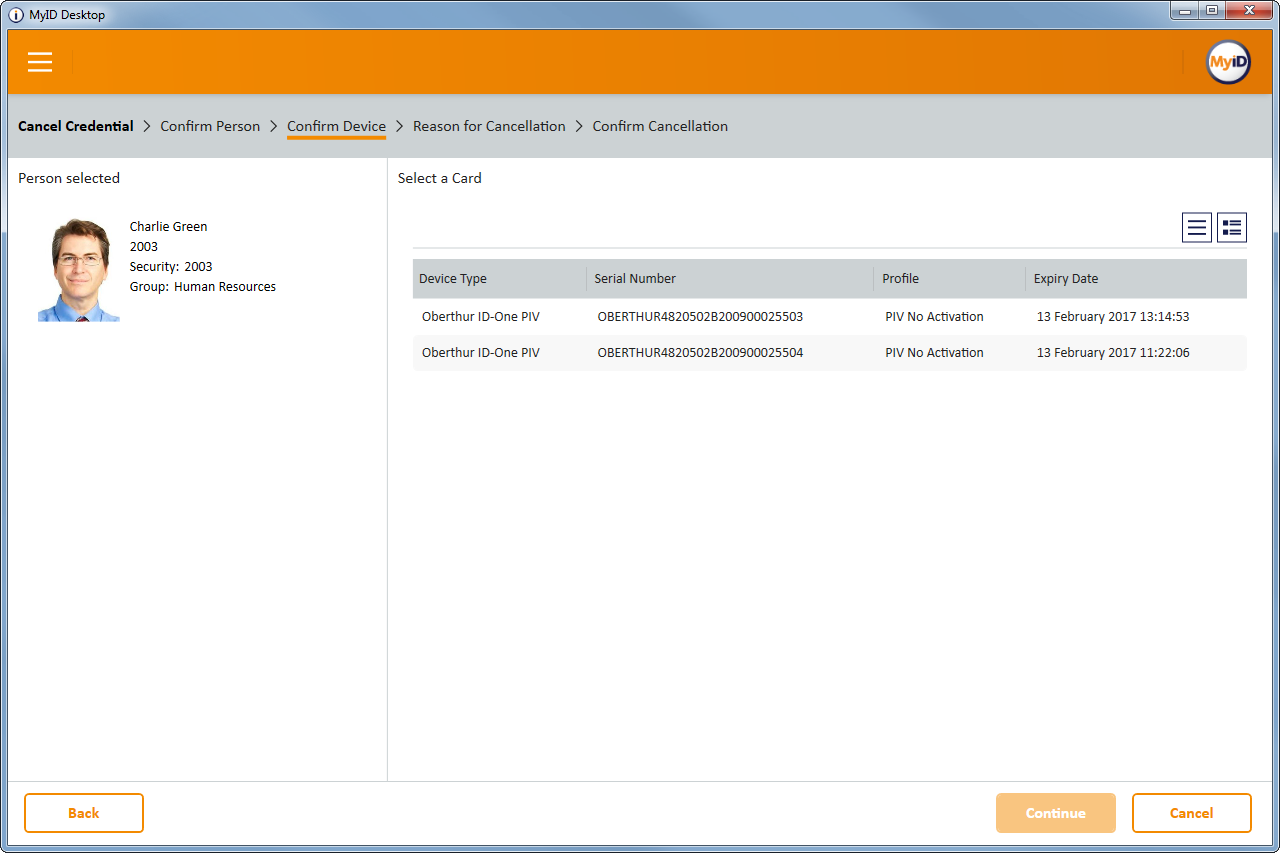Select the Confirm Device step
This screenshot has height=853, width=1280.
click(336, 126)
